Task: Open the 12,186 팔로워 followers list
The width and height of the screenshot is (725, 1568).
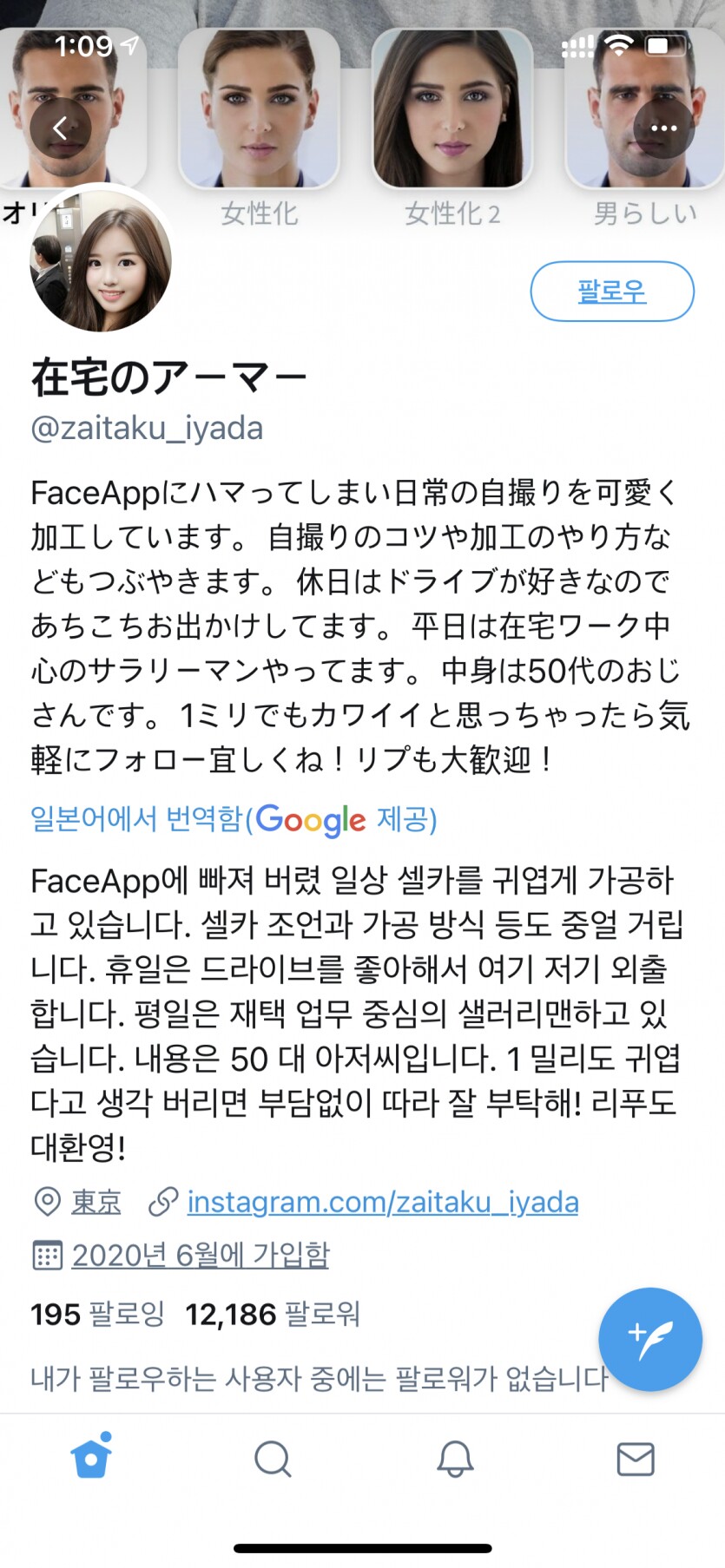Action: (273, 1314)
